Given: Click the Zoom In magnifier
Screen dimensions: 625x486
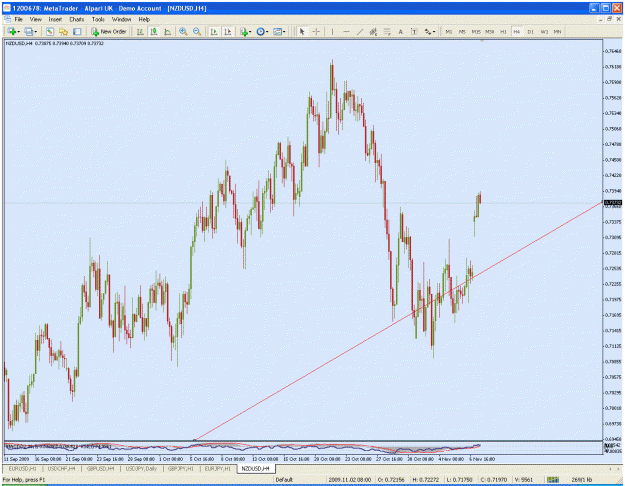Looking at the screenshot, I should [183, 31].
